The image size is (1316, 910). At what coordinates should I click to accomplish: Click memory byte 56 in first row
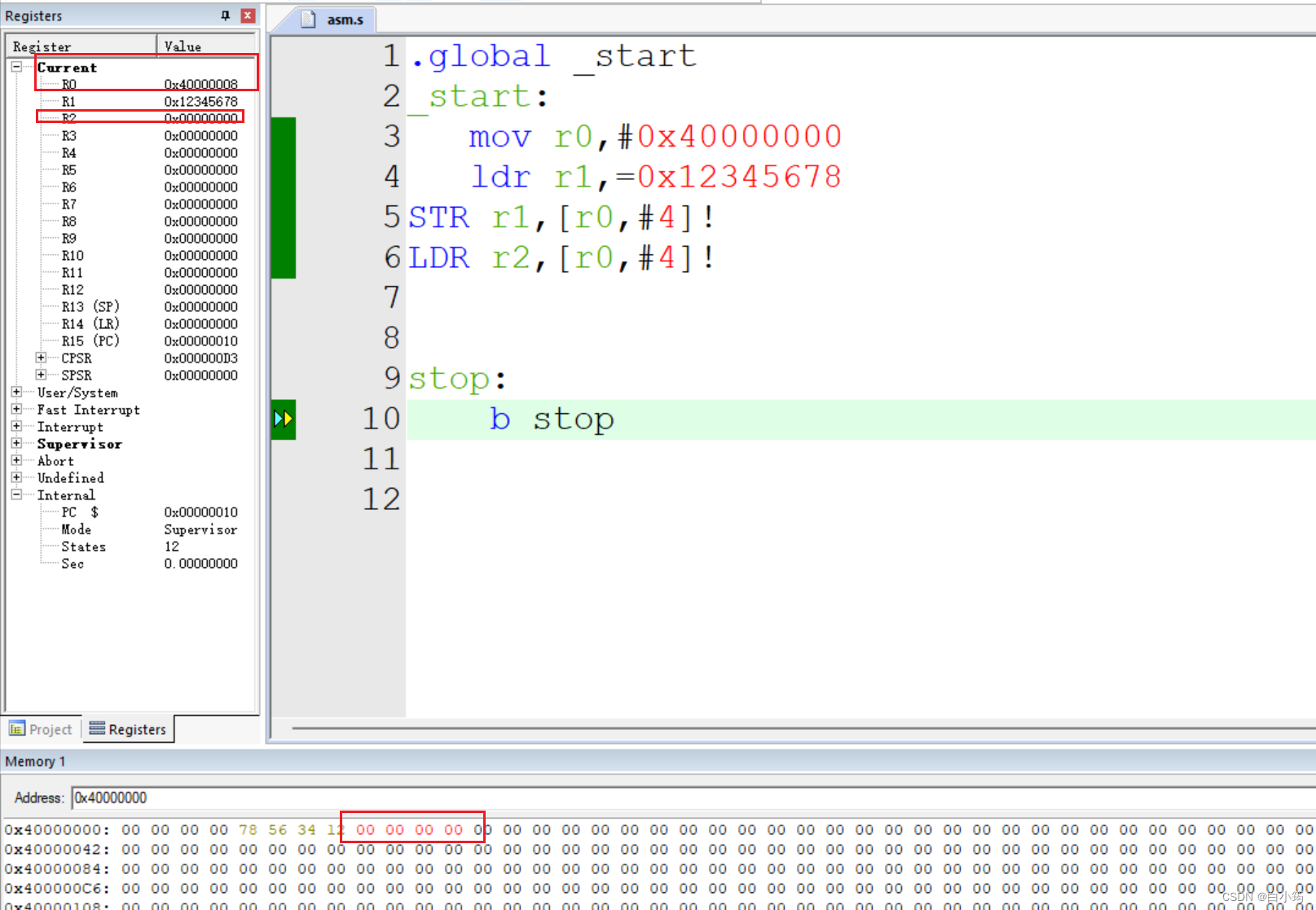click(x=277, y=830)
